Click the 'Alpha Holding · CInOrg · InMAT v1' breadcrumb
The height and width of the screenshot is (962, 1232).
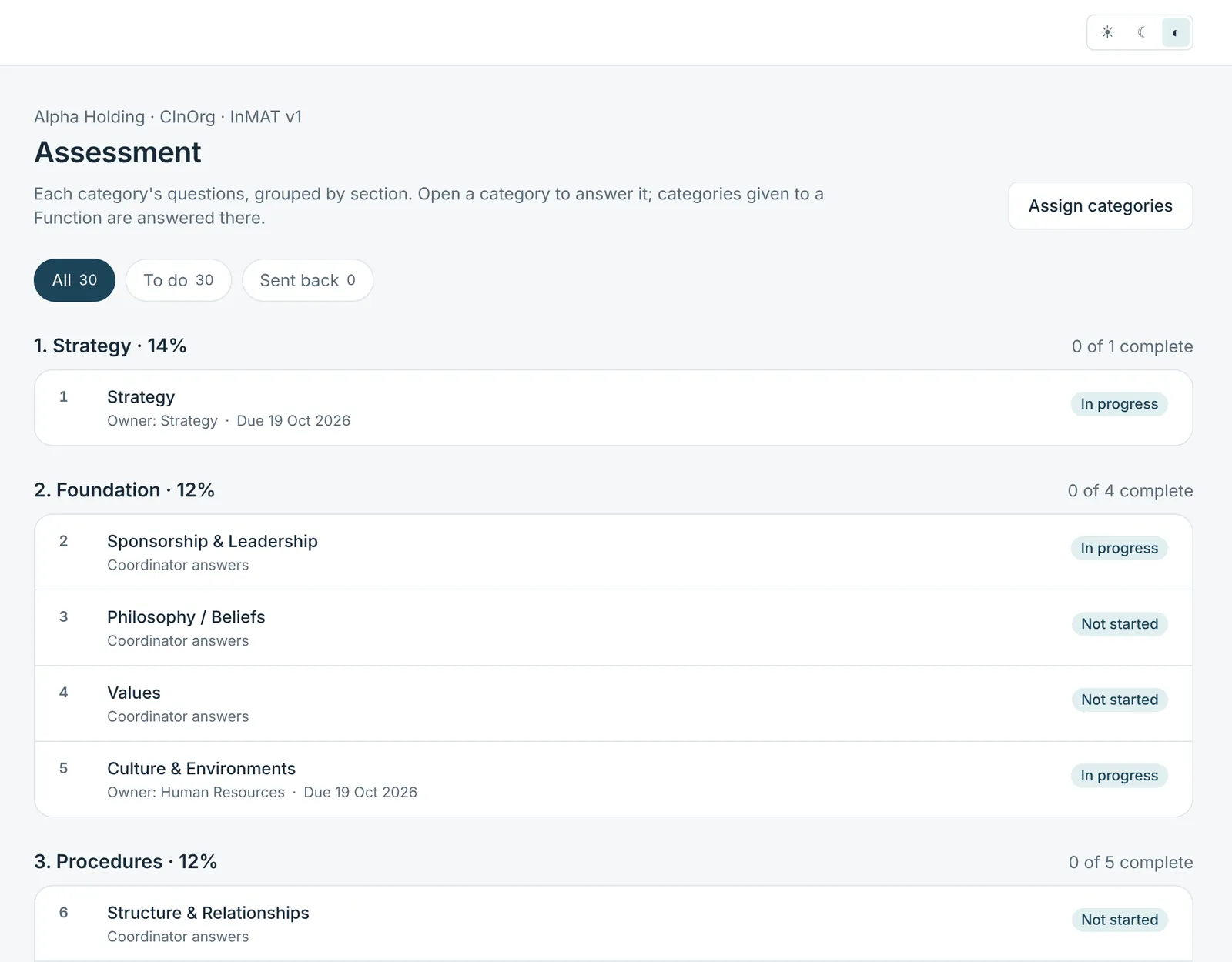168,117
